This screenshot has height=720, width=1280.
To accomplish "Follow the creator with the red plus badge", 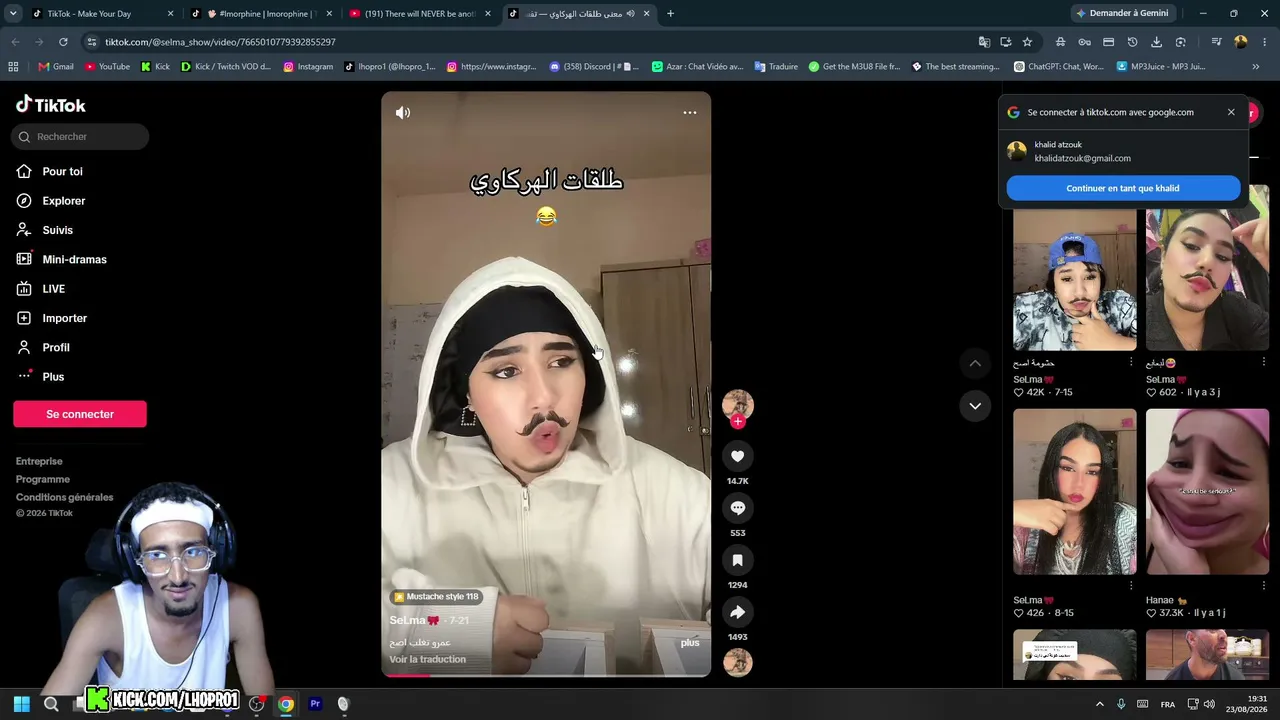I will coord(738,422).
